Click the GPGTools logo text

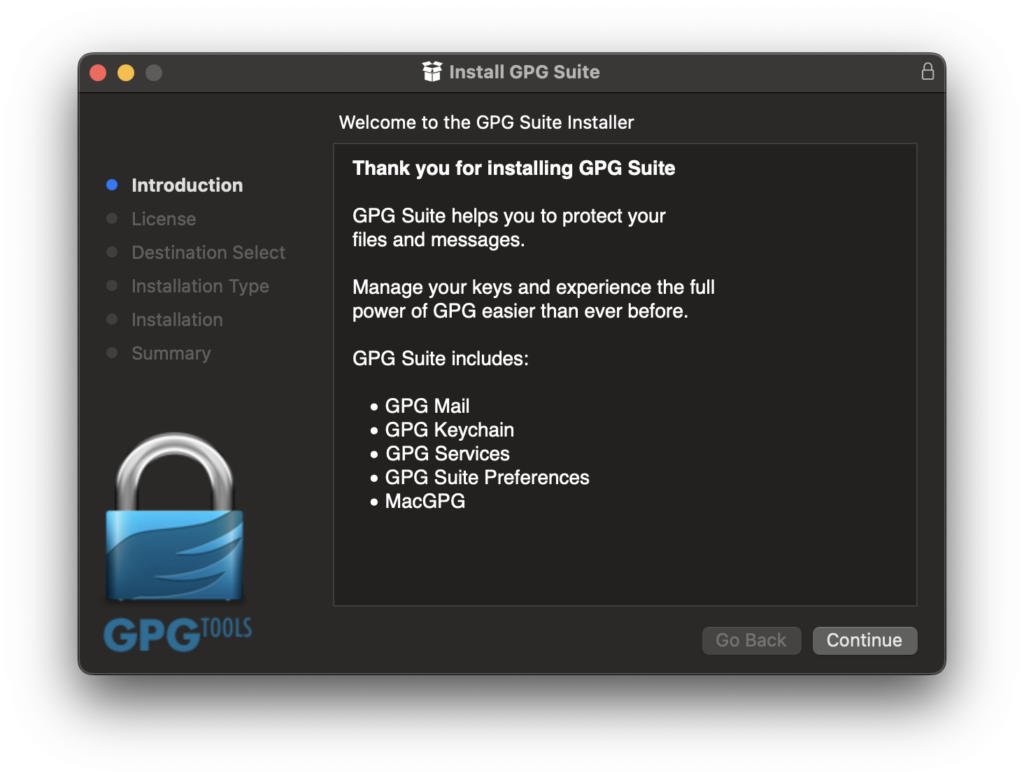pos(178,634)
